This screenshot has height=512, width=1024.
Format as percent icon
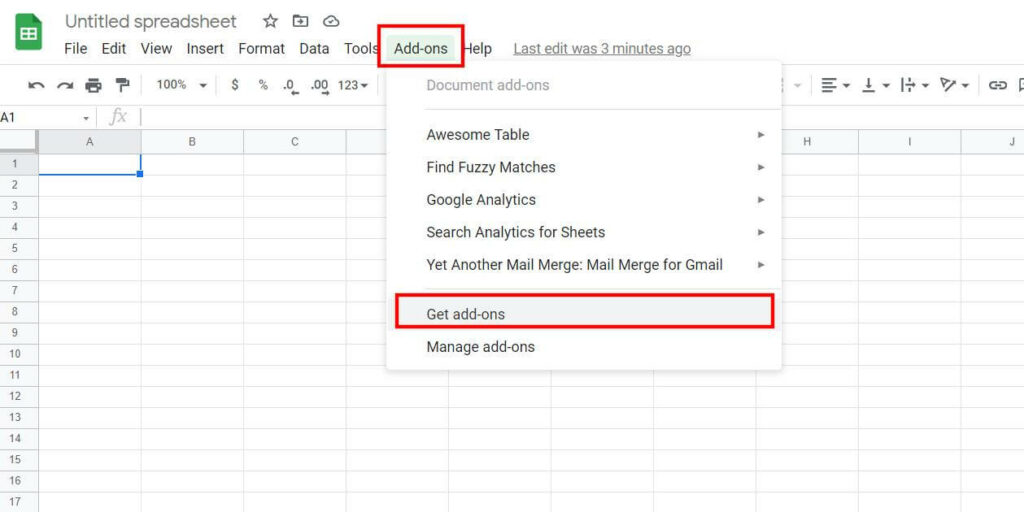click(263, 85)
